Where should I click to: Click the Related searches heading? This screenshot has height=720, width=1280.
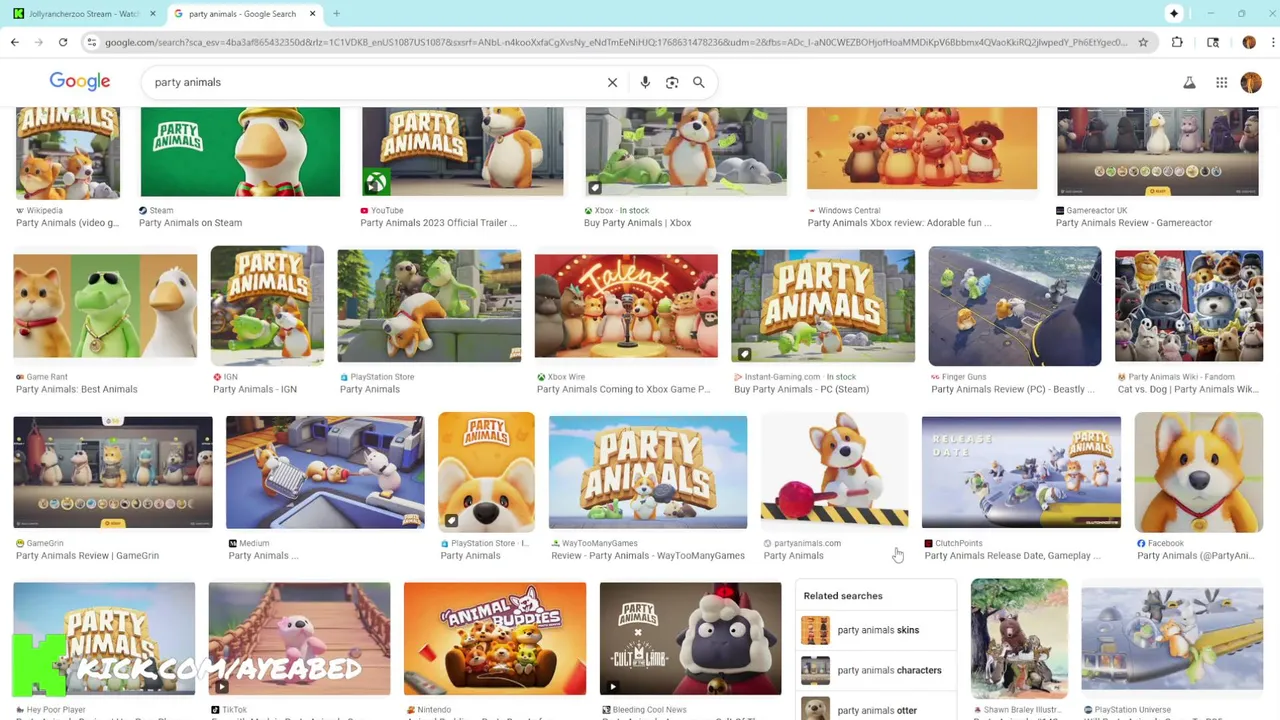[x=843, y=596]
